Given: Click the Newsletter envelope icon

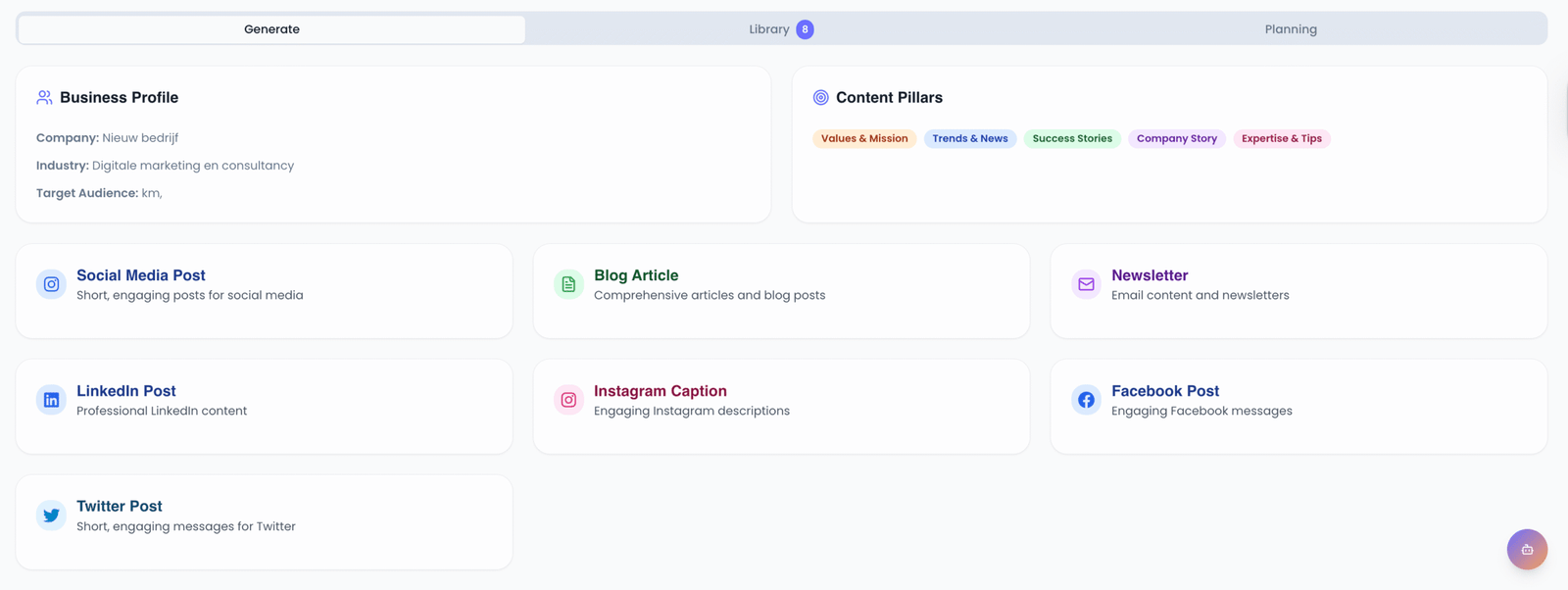Looking at the screenshot, I should [x=1086, y=284].
